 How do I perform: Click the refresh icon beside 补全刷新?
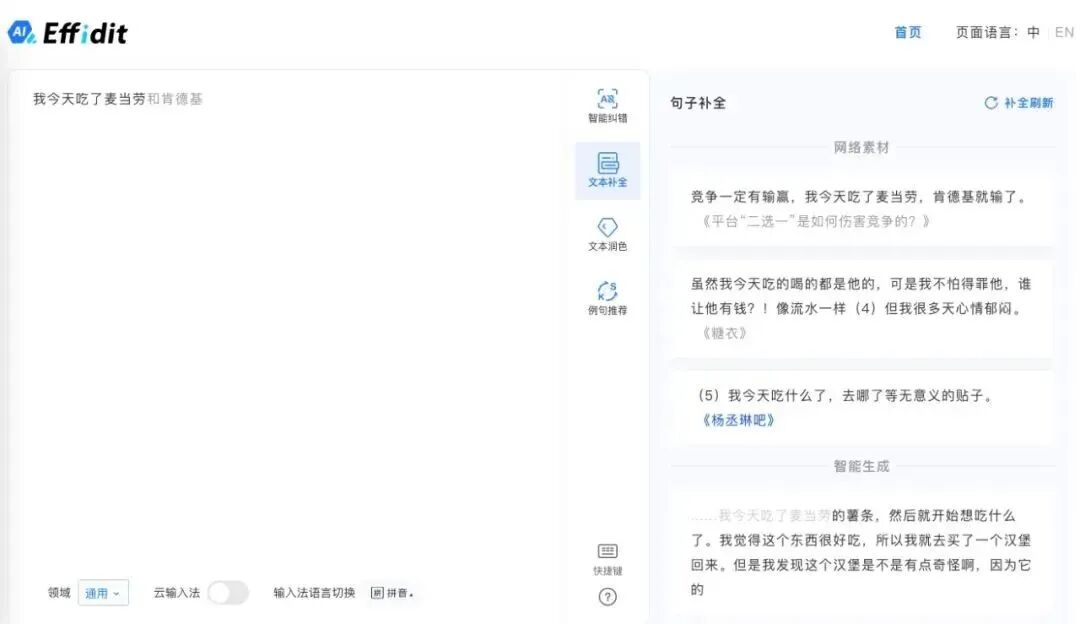point(991,101)
